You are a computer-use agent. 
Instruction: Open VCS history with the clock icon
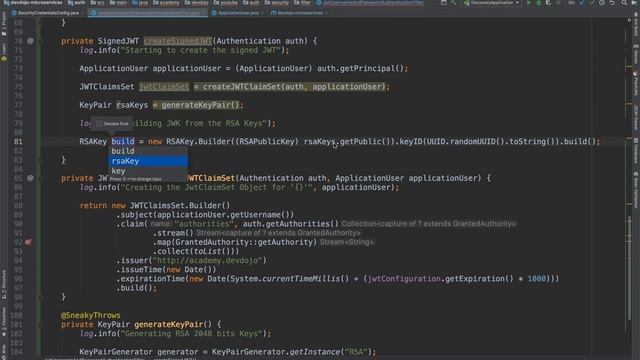point(602,3)
